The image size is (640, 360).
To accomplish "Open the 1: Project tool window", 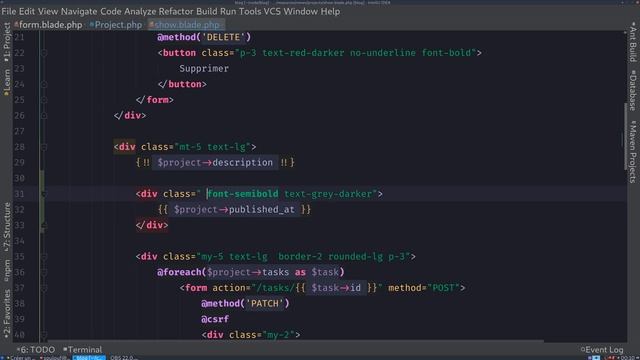I will 7,42.
